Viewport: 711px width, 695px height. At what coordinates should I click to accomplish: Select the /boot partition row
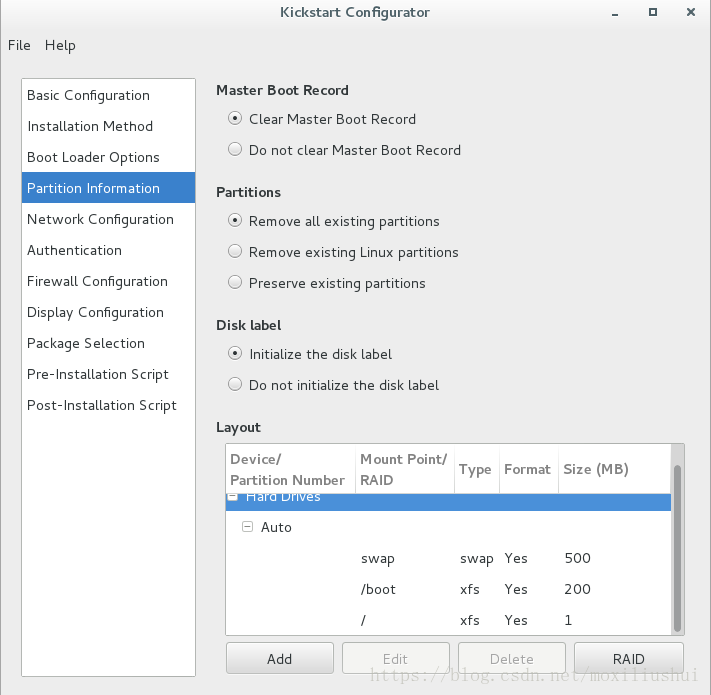[448, 589]
